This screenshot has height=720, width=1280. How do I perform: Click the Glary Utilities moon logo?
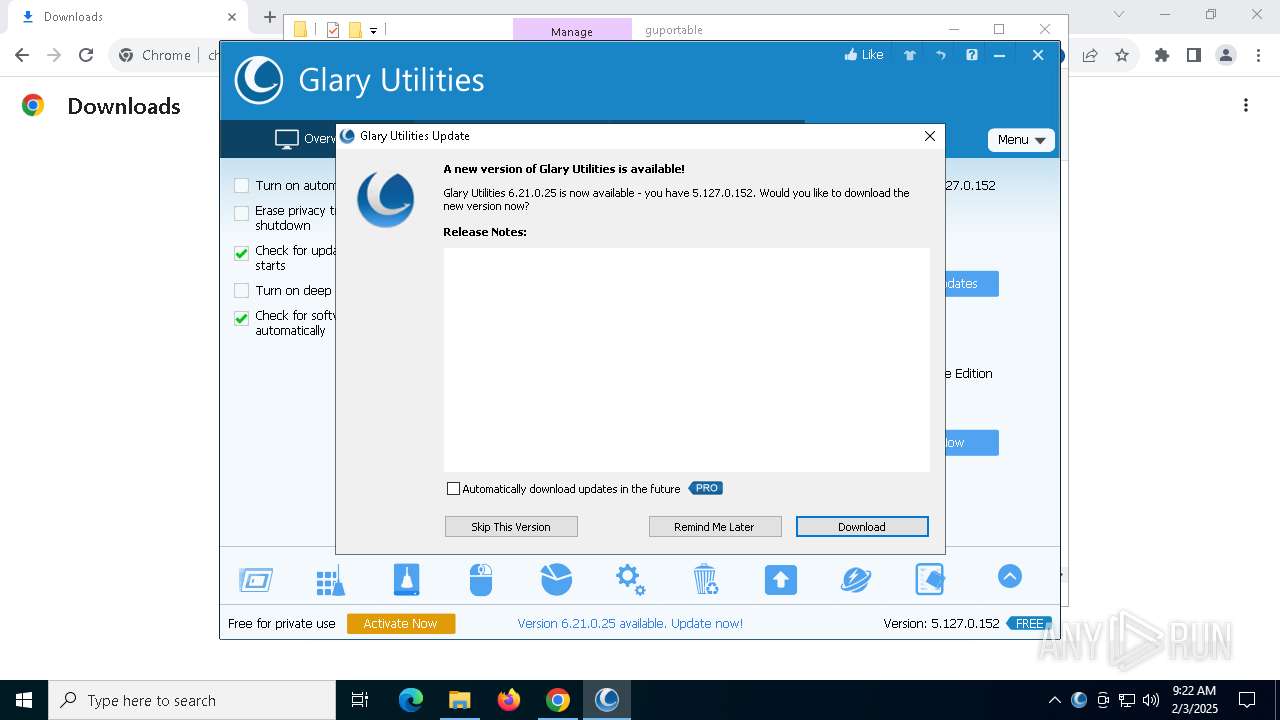pos(259,80)
